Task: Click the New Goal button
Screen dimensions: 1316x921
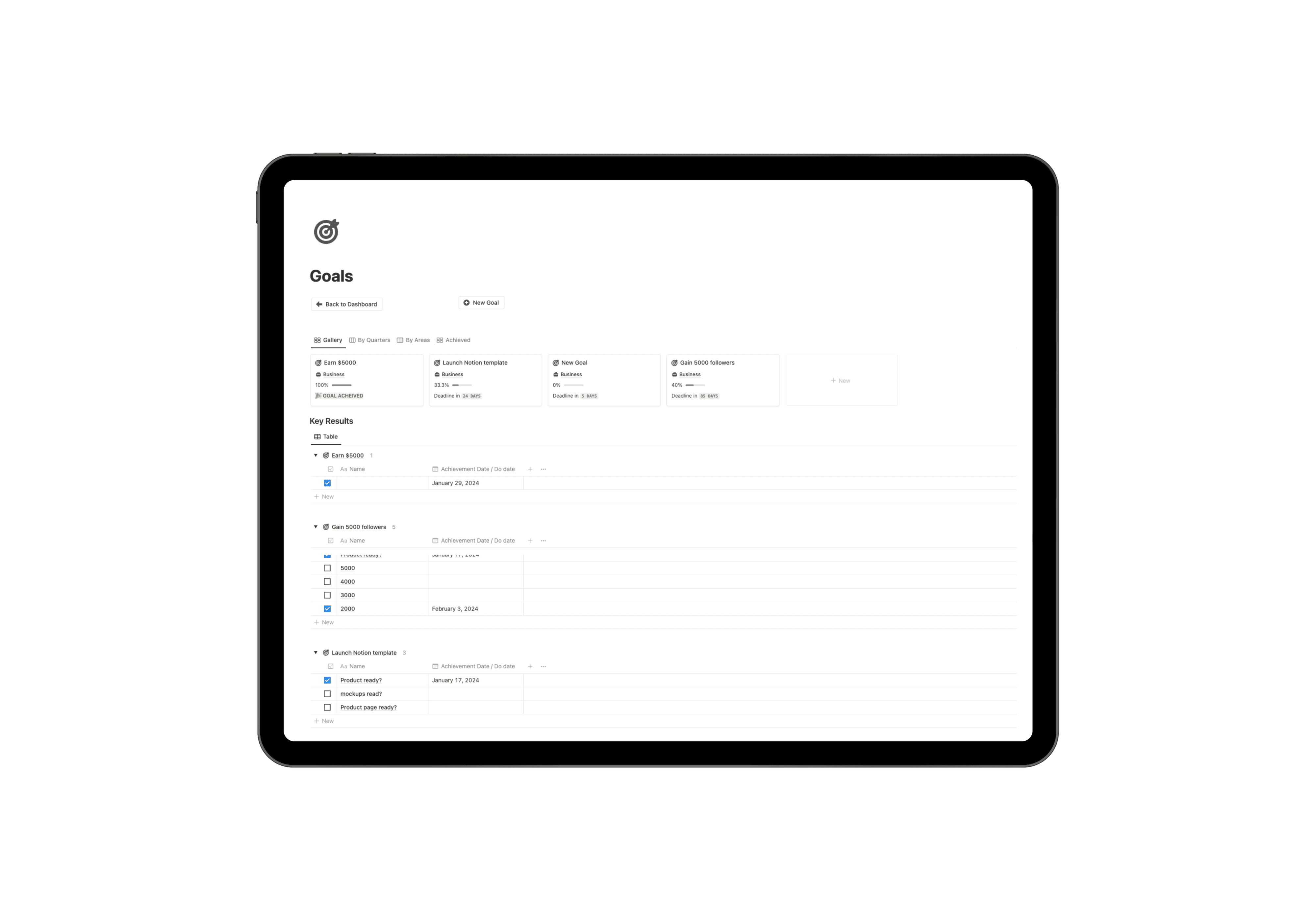Action: (481, 302)
